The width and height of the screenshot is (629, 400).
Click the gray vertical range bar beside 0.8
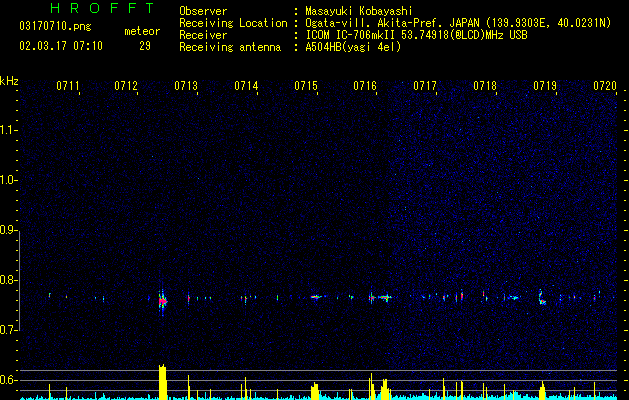click(x=19, y=280)
